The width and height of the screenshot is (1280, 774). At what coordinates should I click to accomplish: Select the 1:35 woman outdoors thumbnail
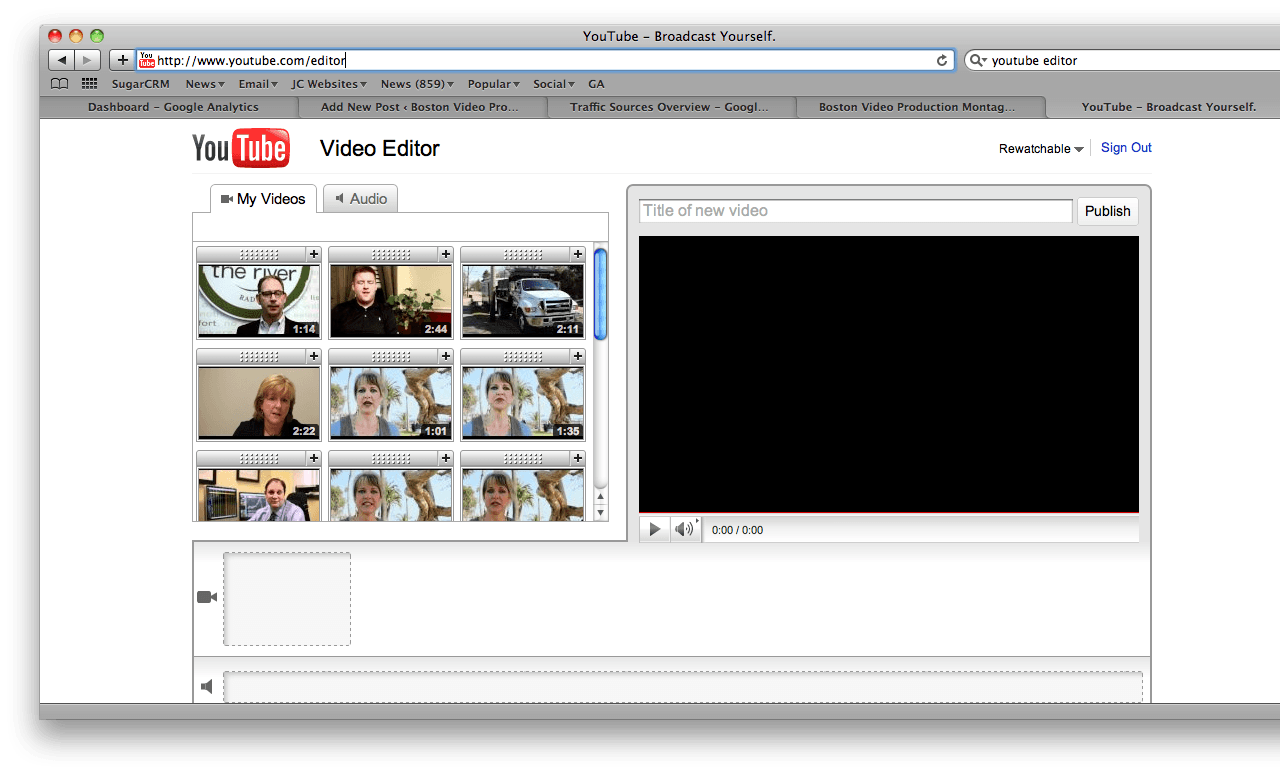coord(523,403)
